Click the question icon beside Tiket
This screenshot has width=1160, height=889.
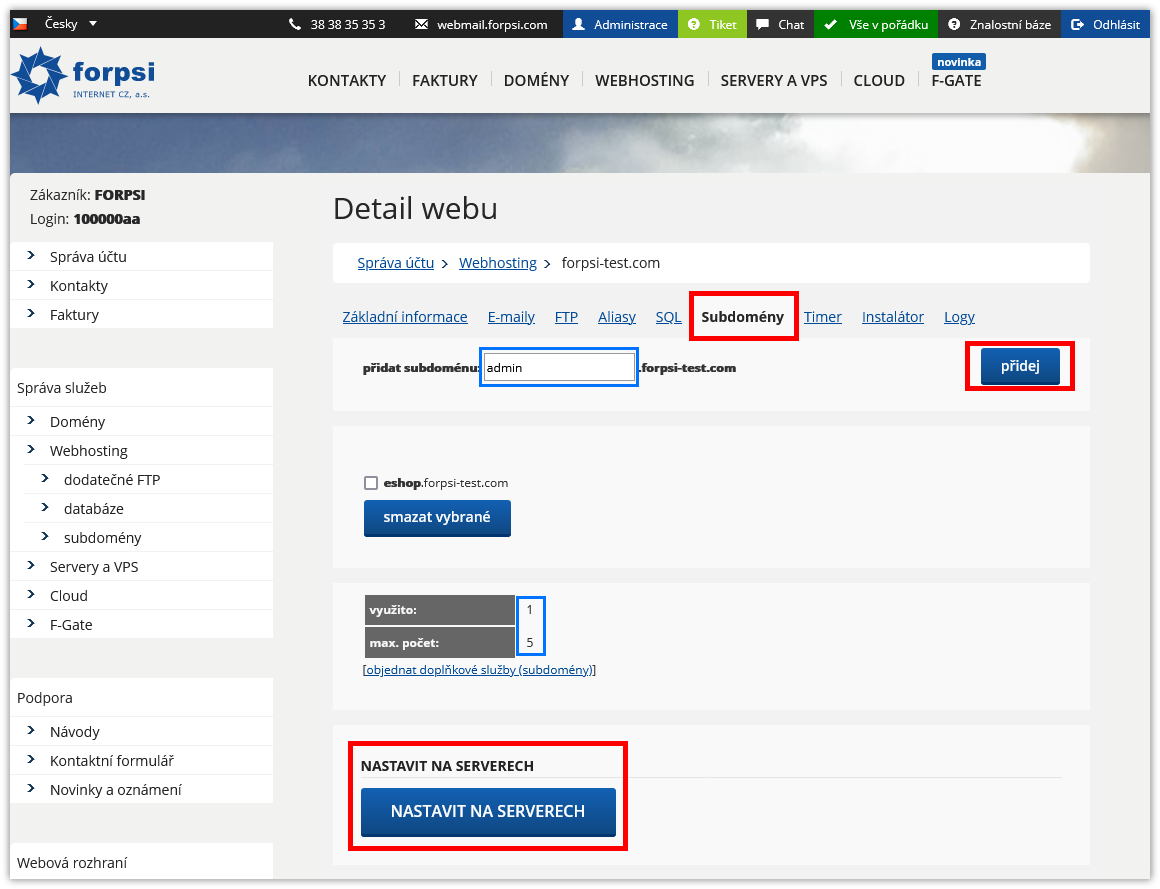coord(694,24)
